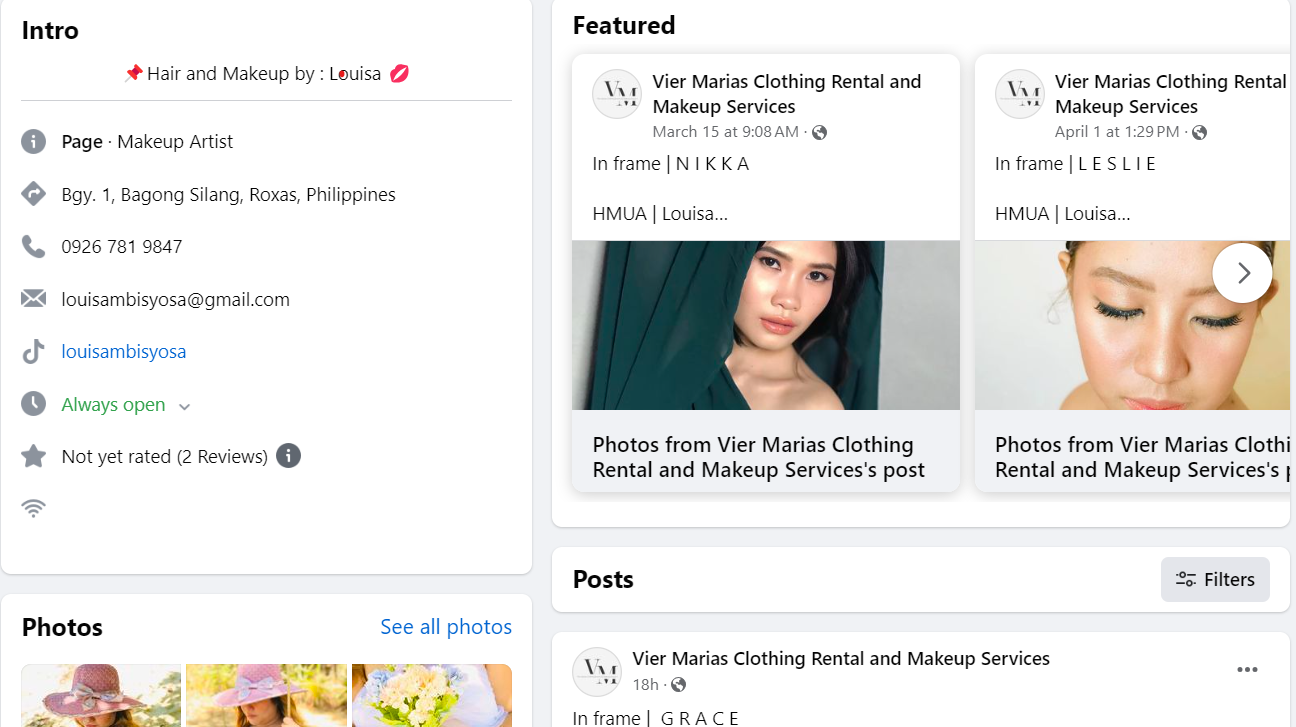The height and width of the screenshot is (727, 1296).
Task: Show next featured post with arrow
Action: point(1242,273)
